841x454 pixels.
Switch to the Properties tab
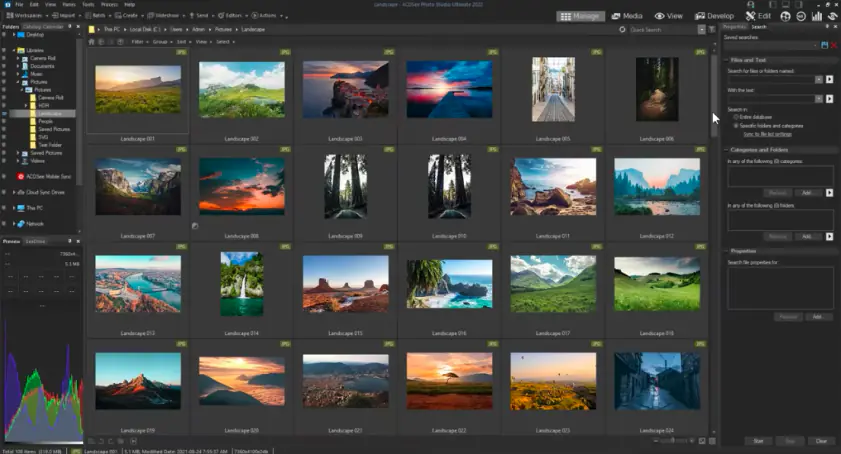[734, 26]
